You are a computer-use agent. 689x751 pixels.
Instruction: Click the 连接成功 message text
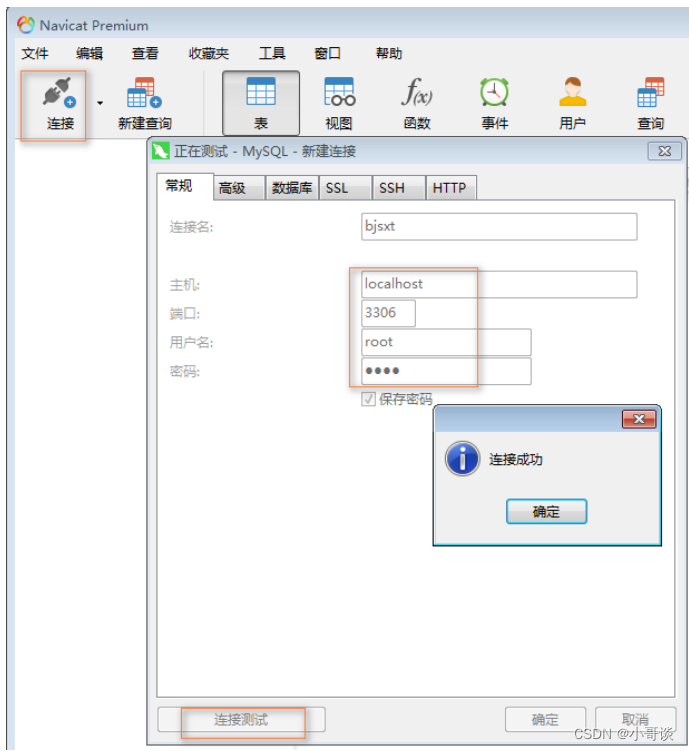coord(516,459)
